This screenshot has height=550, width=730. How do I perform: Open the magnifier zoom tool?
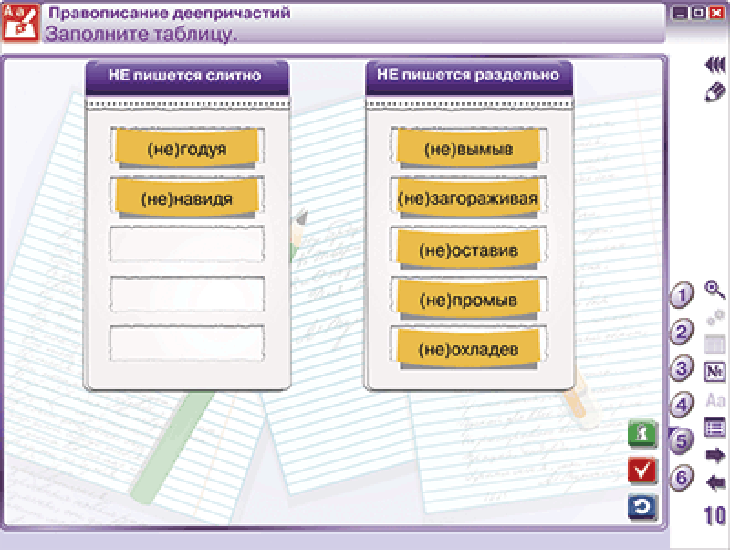pos(715,290)
